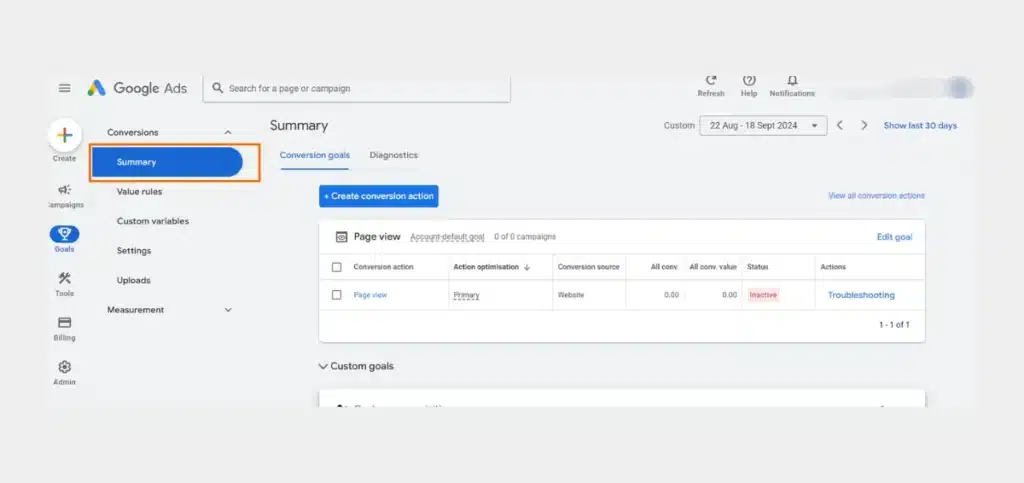The image size is (1024, 483).
Task: Go to previous date range
Action: tap(840, 125)
